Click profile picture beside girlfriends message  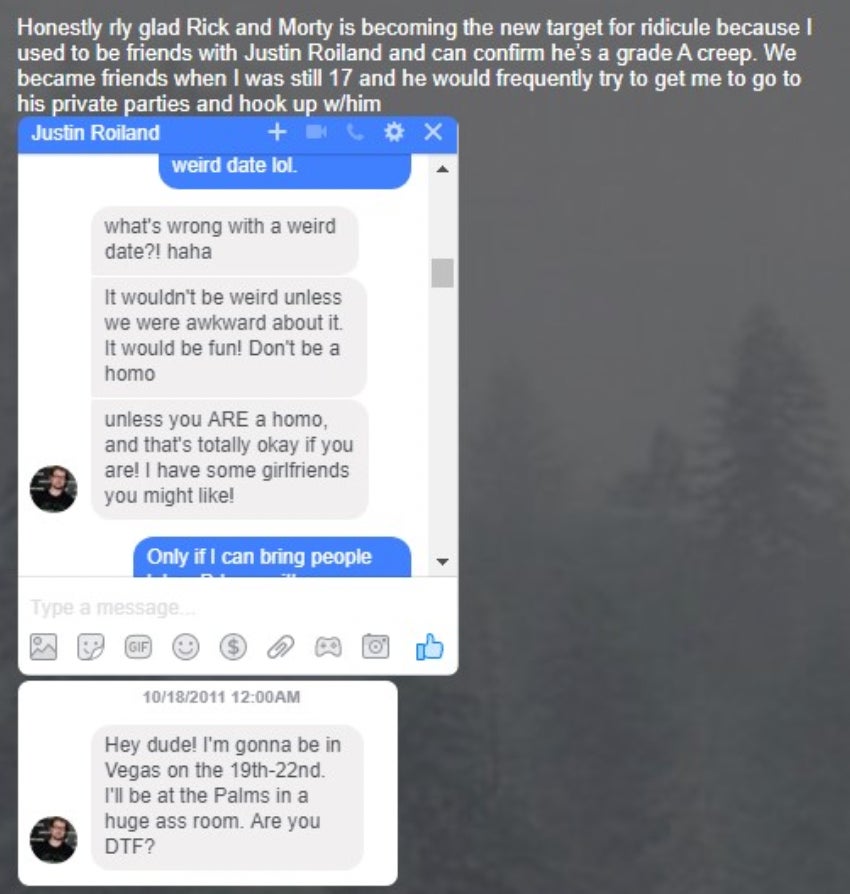[x=53, y=489]
